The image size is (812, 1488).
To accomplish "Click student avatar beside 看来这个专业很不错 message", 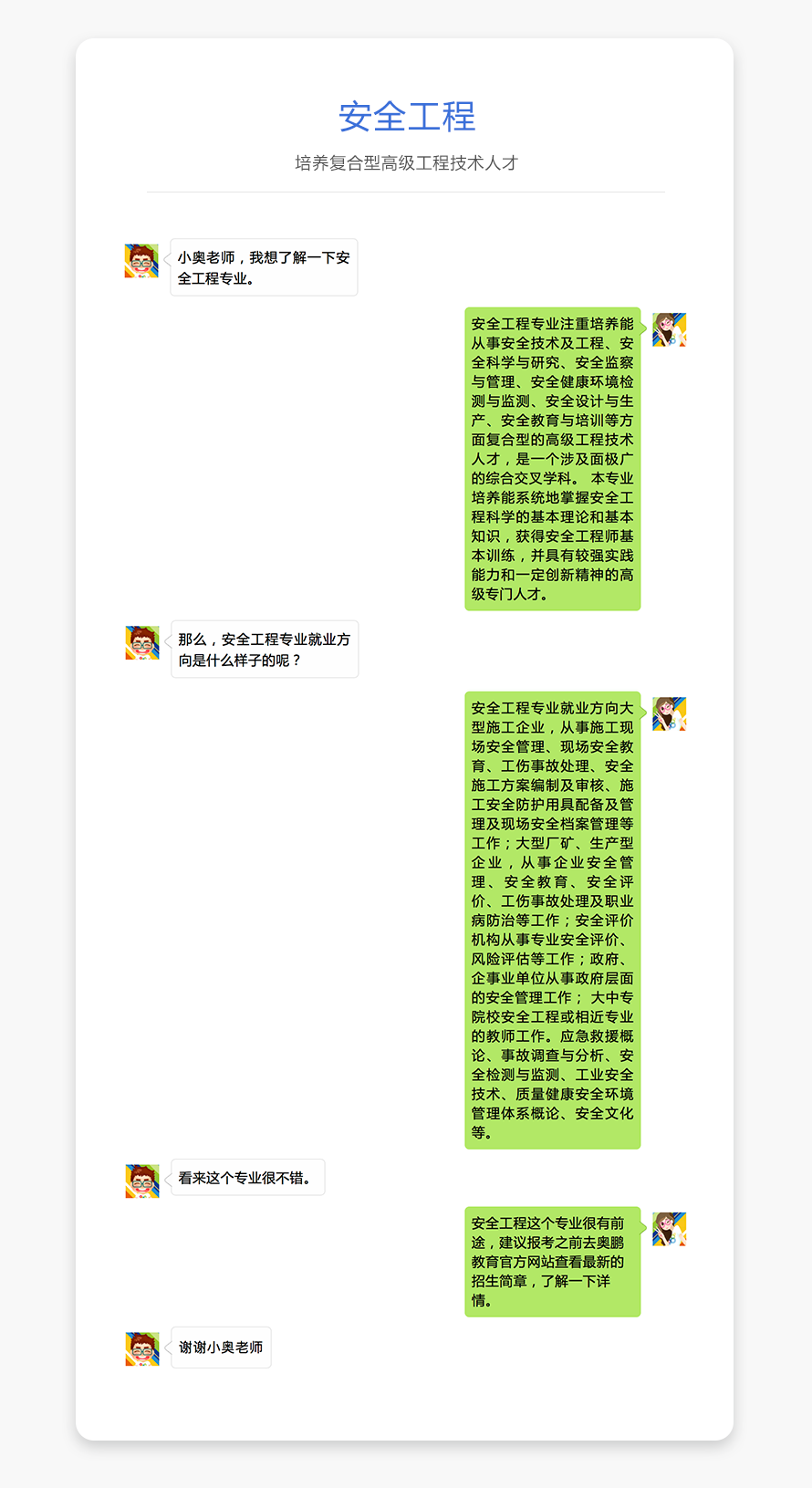I will pos(141,1181).
